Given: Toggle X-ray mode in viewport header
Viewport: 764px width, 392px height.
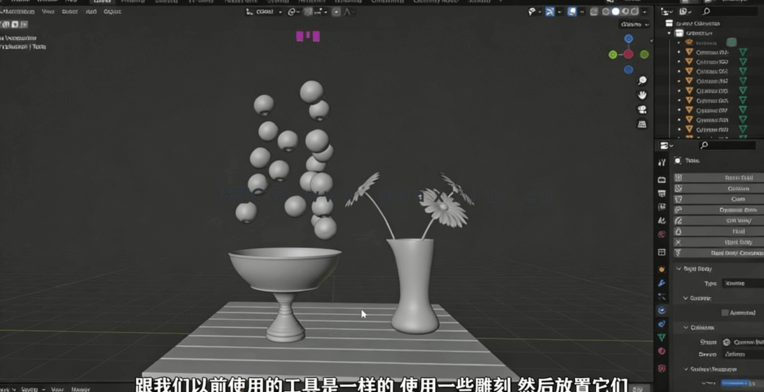Looking at the screenshot, I should pos(593,12).
